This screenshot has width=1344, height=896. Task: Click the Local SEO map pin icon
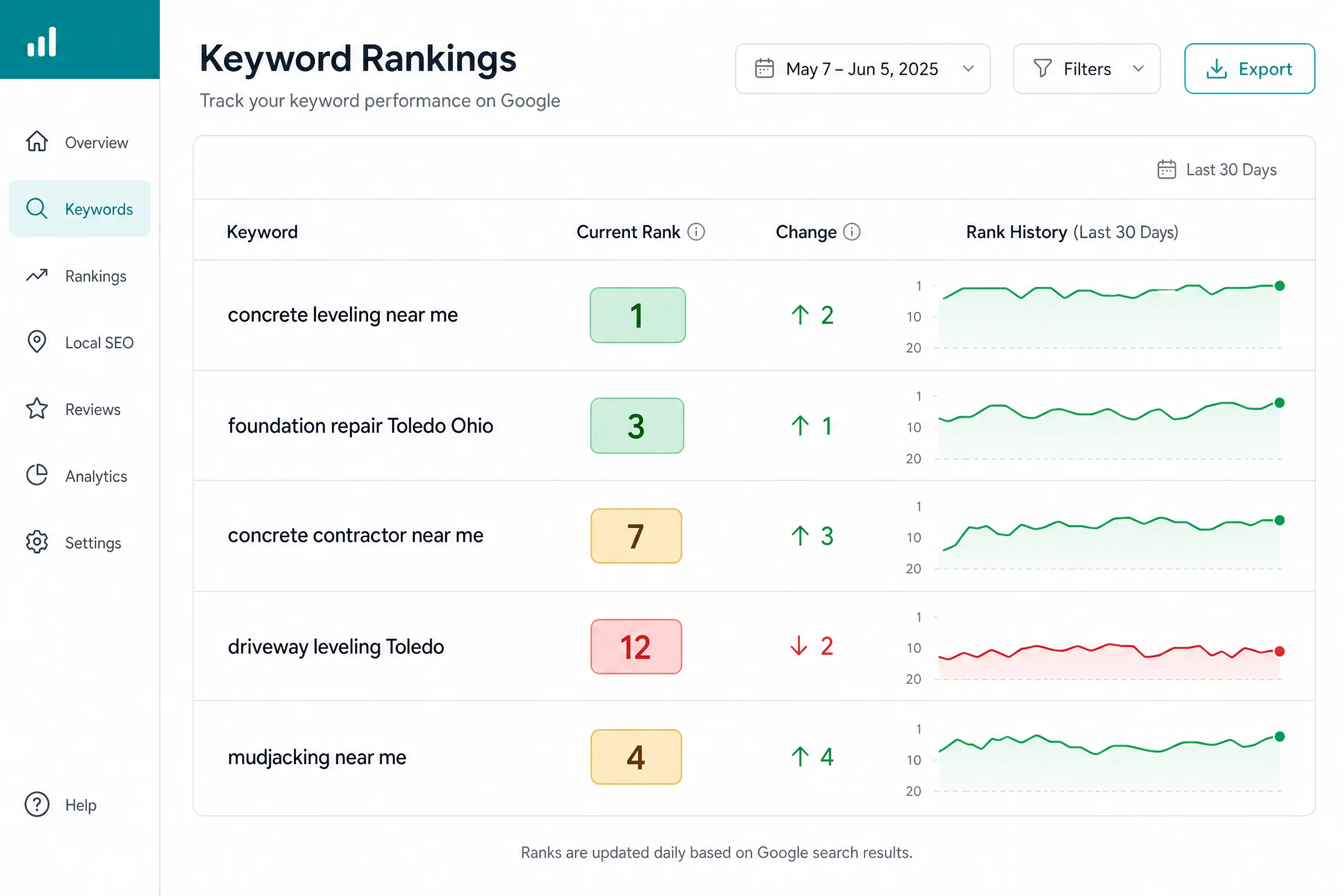tap(37, 342)
